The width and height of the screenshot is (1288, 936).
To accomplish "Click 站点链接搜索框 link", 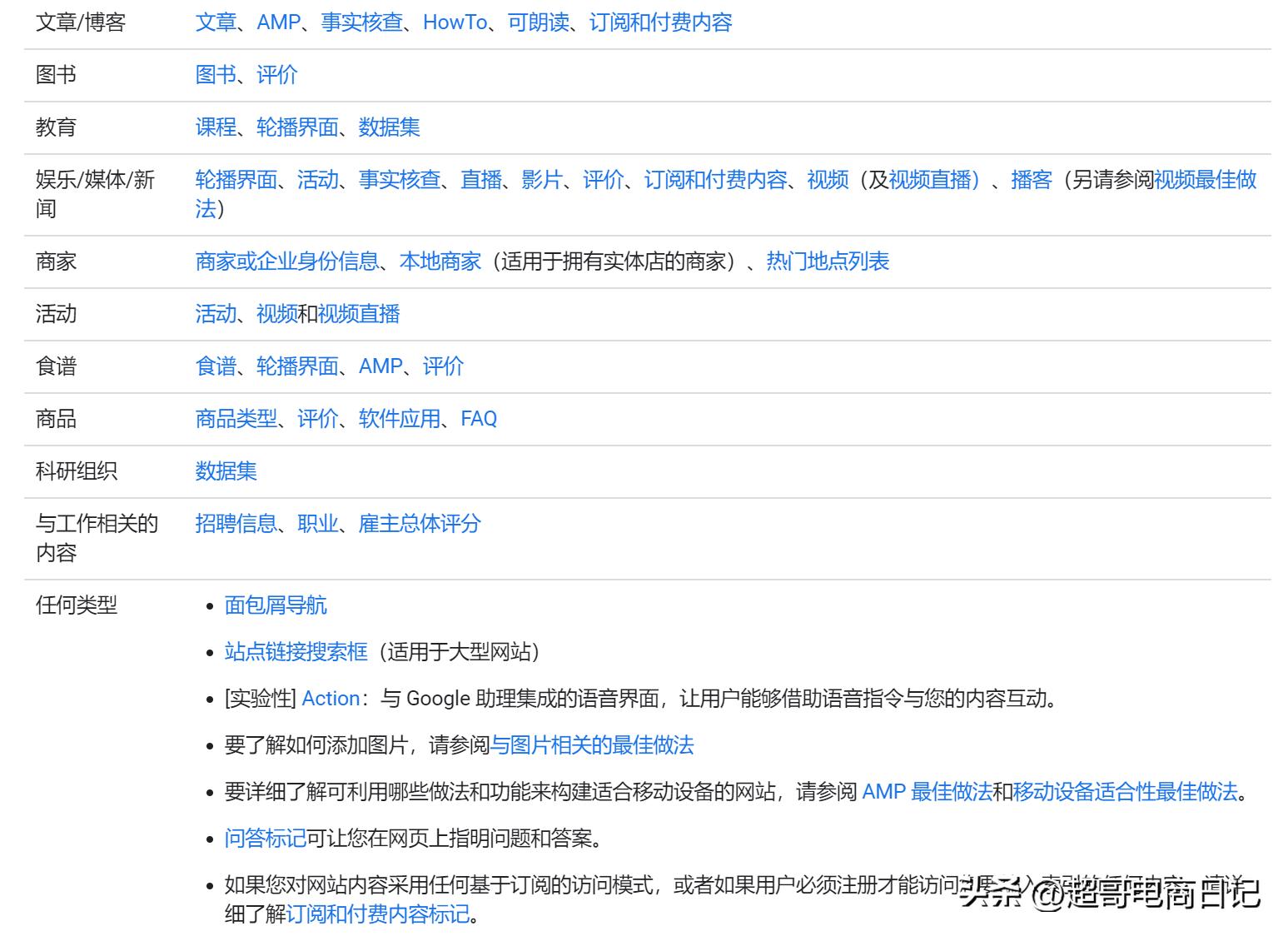I will pos(295,652).
